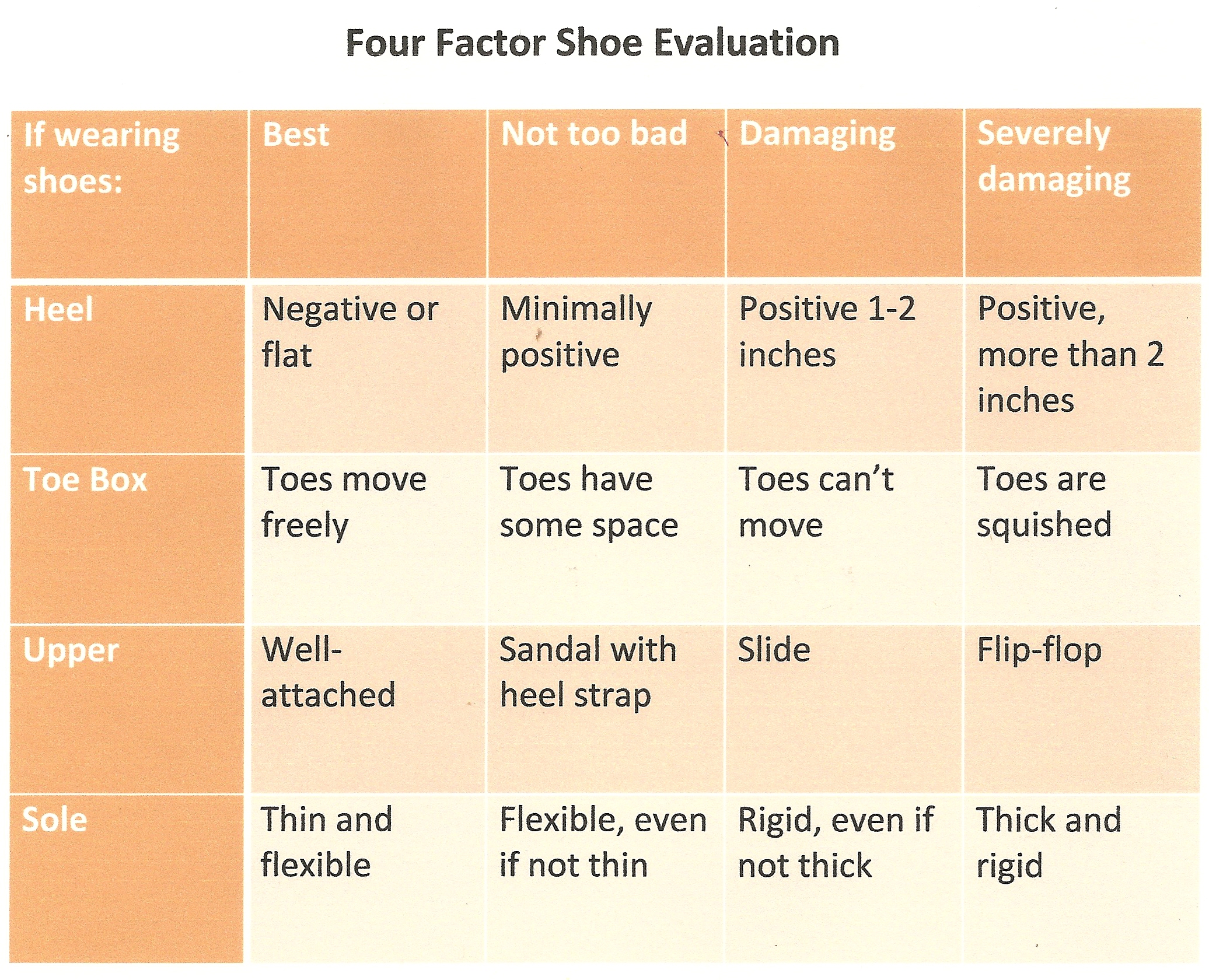
Task: Click the 'Damaging' column header
Action: [x=817, y=134]
